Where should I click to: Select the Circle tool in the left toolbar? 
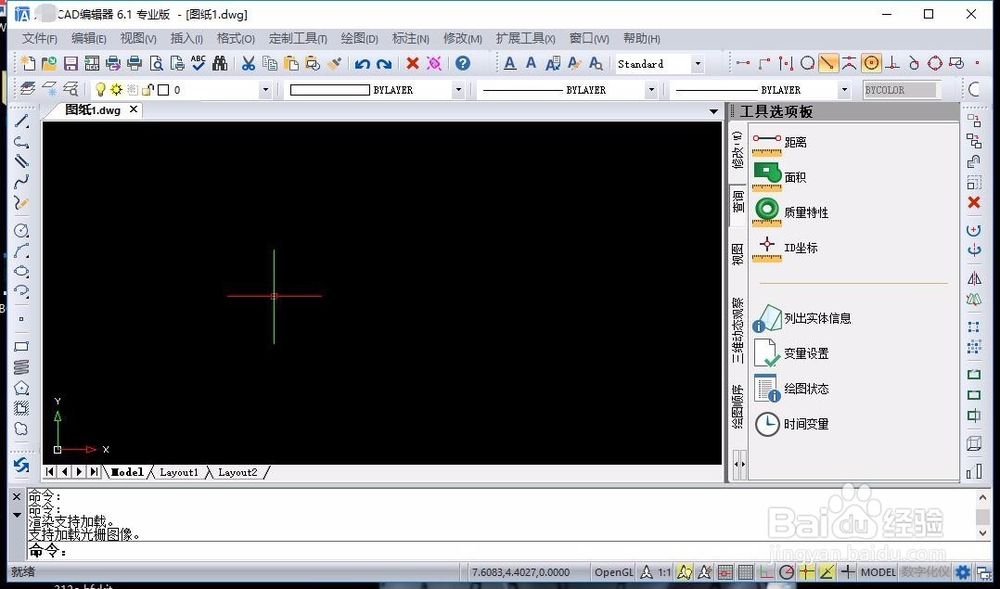click(x=22, y=230)
